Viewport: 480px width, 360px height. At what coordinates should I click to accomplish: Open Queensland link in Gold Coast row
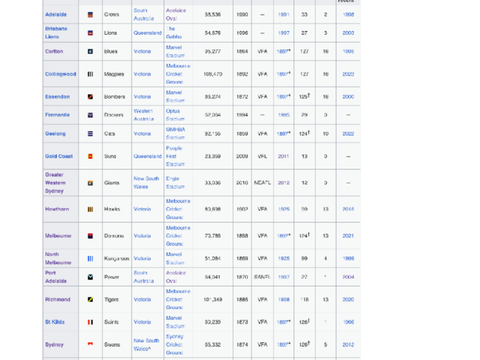point(147,156)
